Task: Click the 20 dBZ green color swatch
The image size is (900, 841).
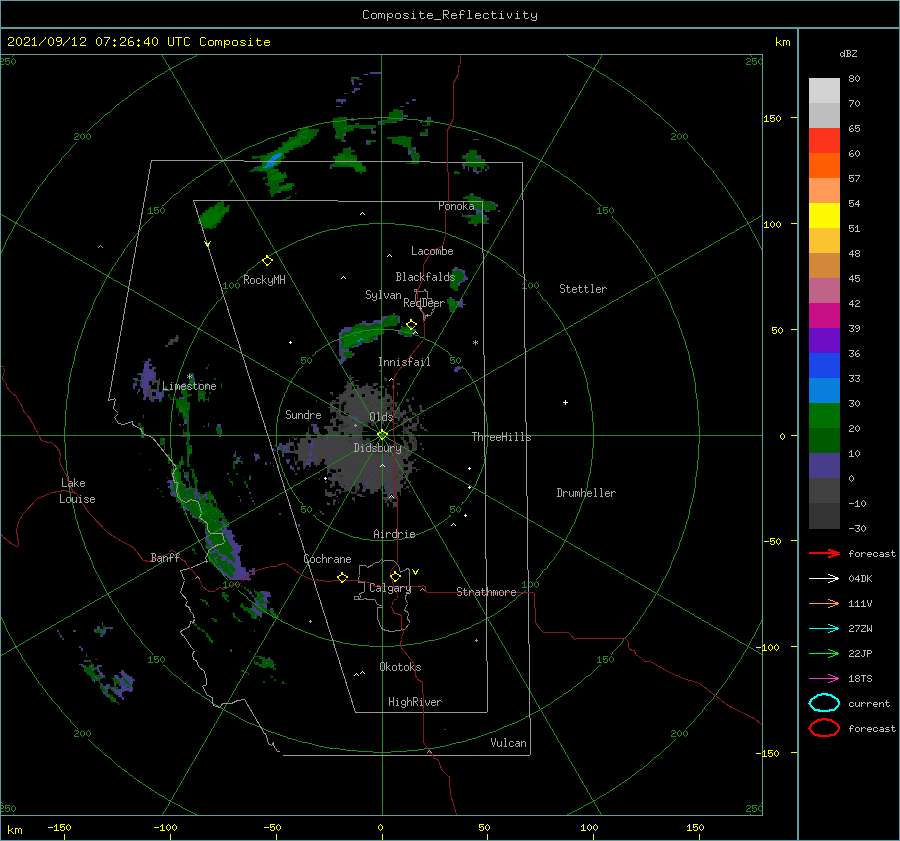Action: pos(824,415)
